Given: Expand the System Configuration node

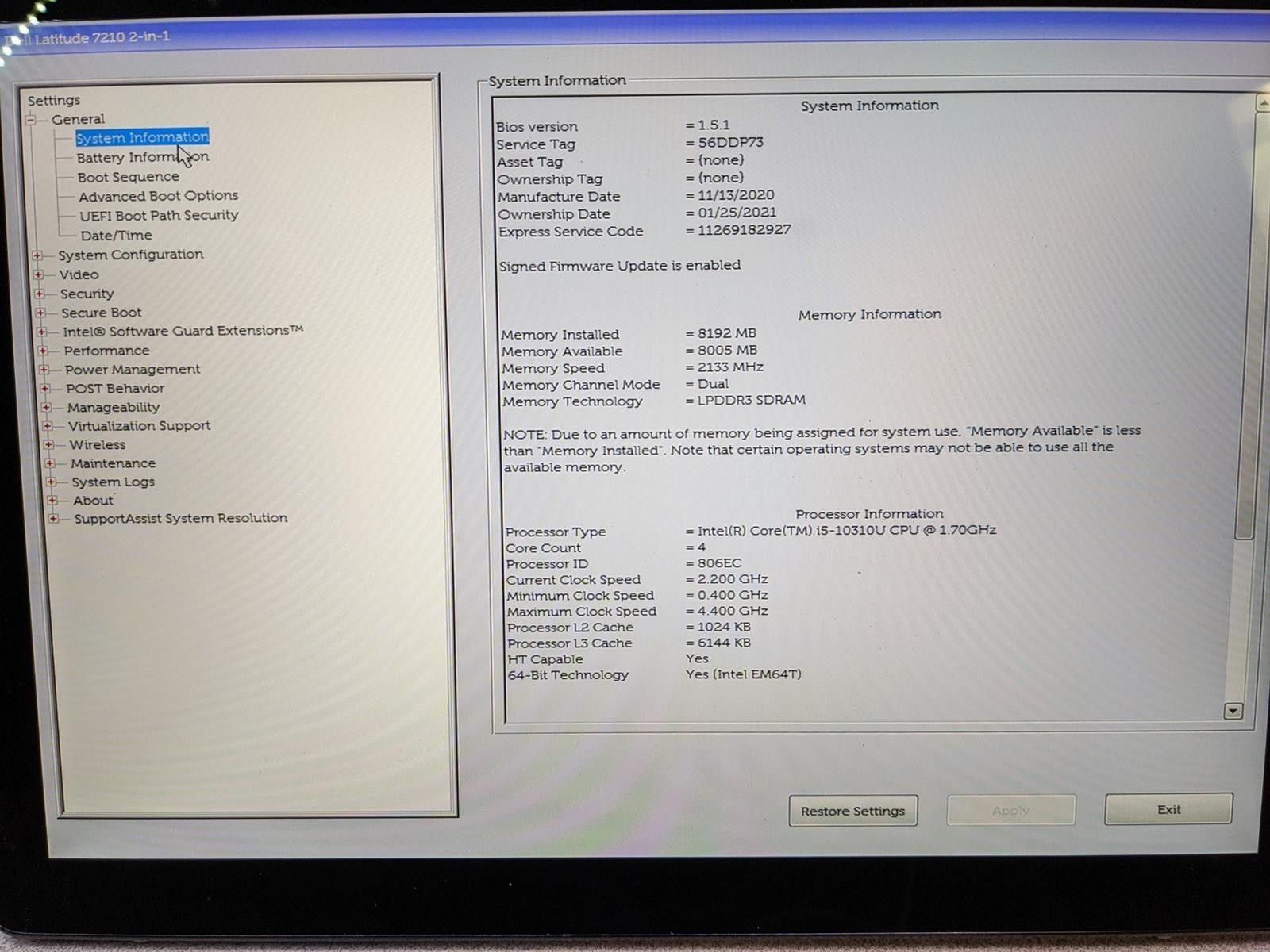Looking at the screenshot, I should coord(37,255).
